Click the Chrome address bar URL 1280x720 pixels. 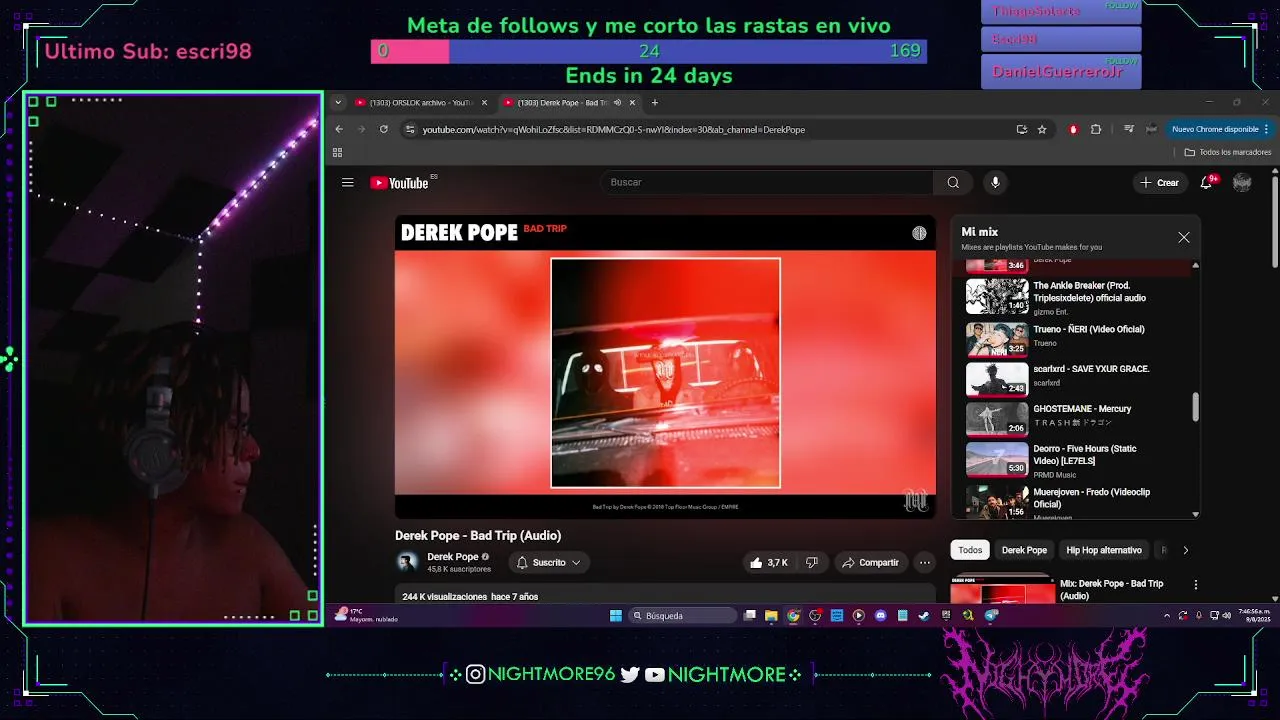tap(613, 129)
